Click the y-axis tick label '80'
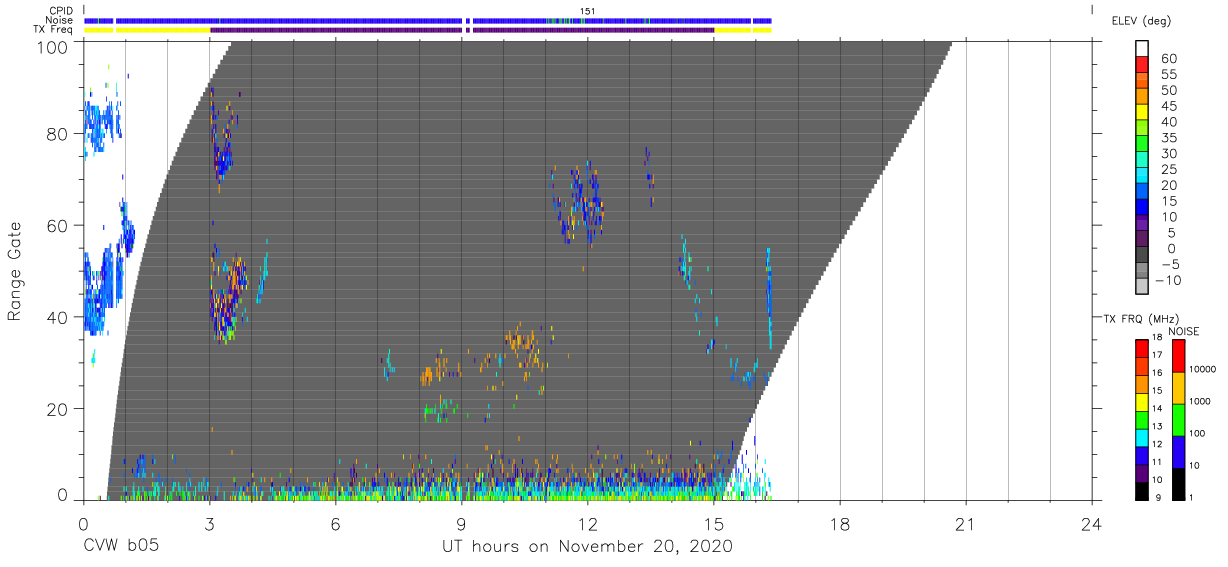 [58, 134]
